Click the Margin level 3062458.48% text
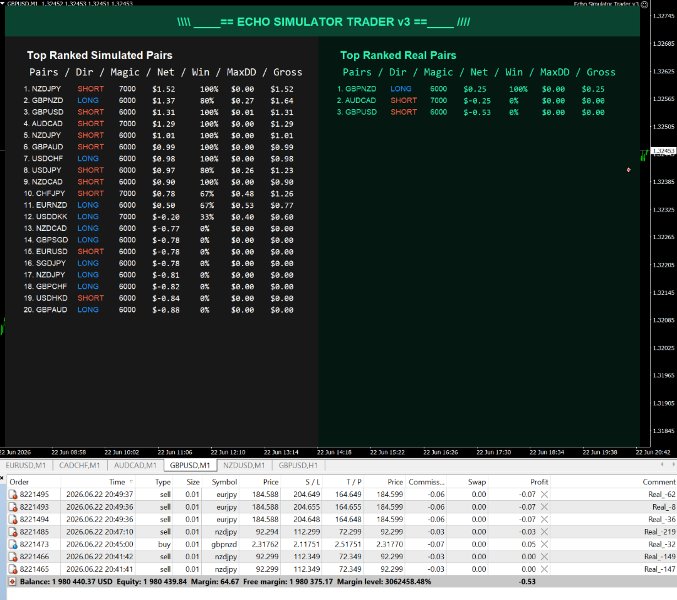 tap(384, 581)
